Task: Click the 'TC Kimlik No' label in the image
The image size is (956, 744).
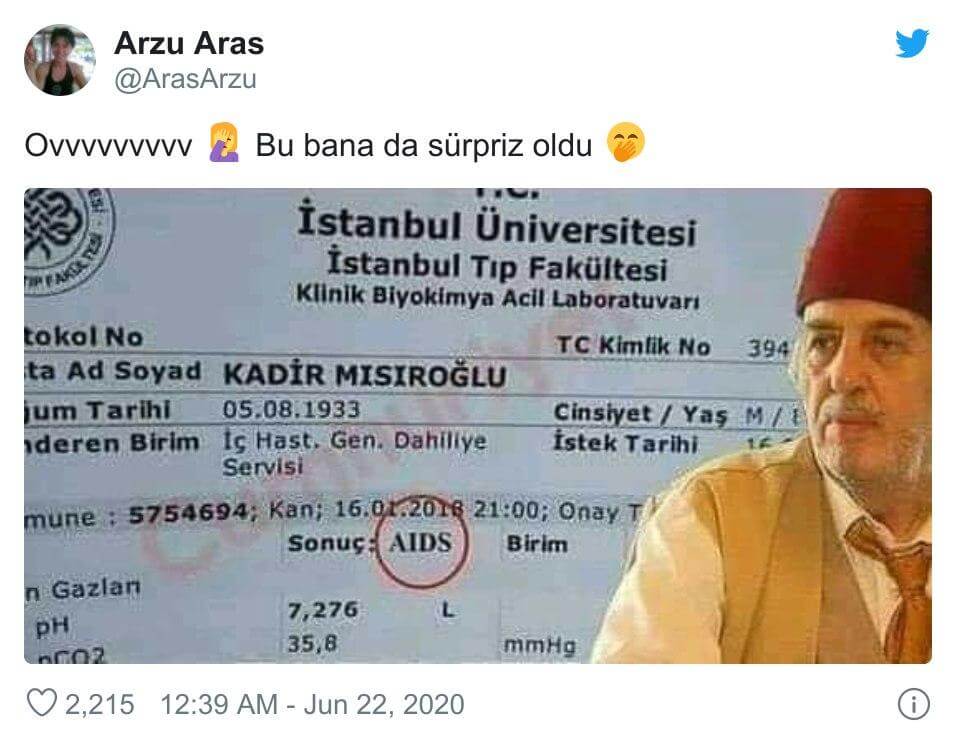Action: (633, 346)
